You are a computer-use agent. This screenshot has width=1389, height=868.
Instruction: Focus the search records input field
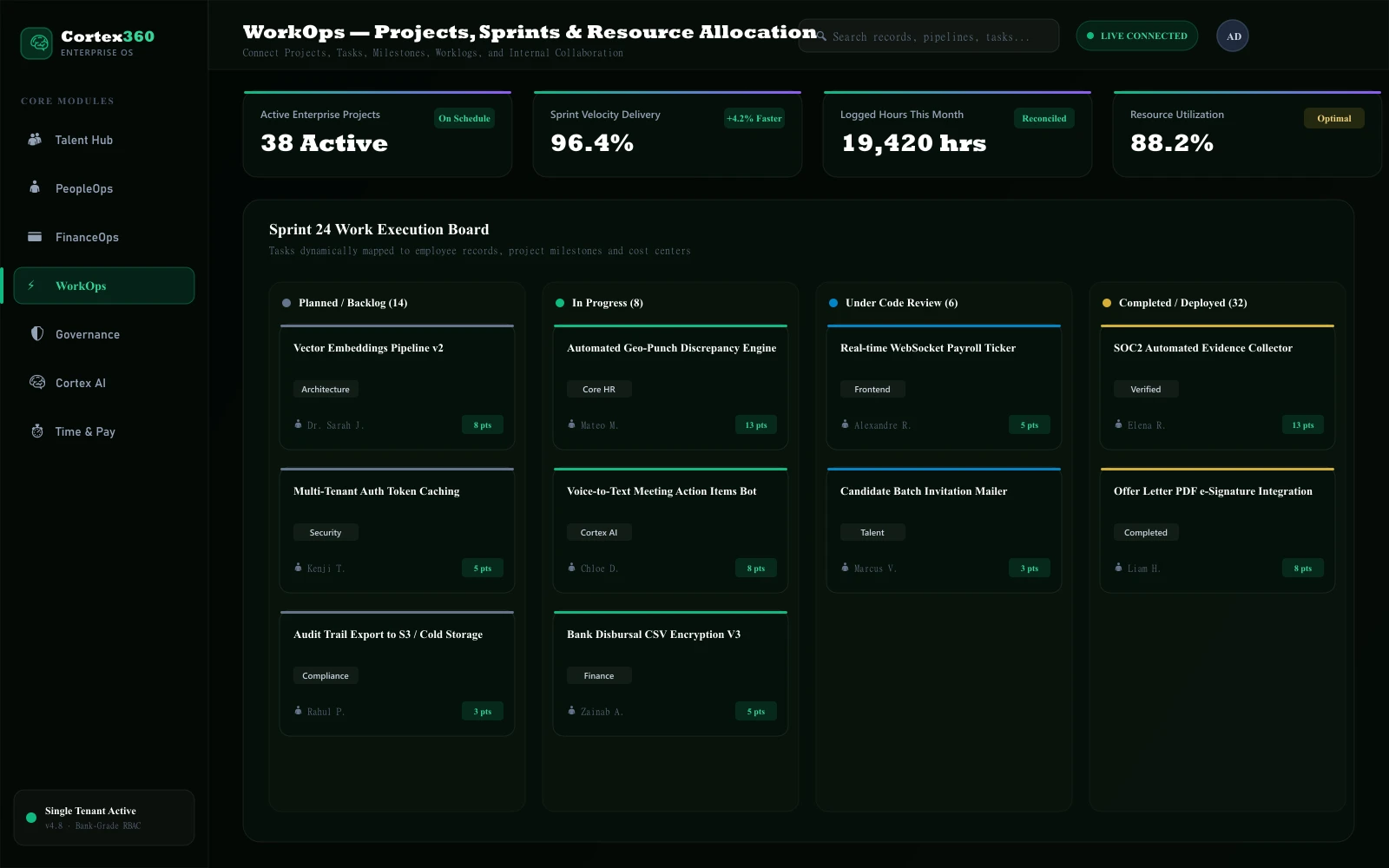click(929, 36)
